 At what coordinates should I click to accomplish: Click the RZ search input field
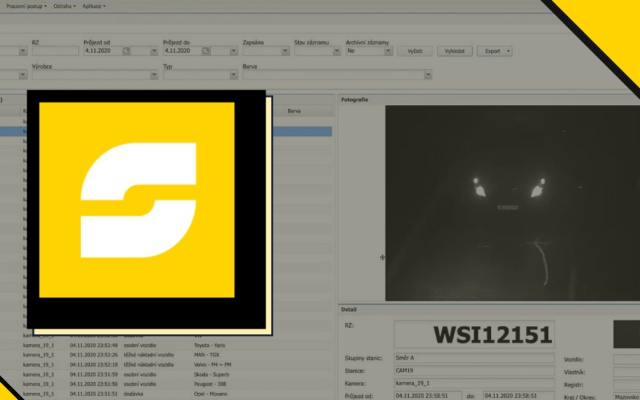55,51
